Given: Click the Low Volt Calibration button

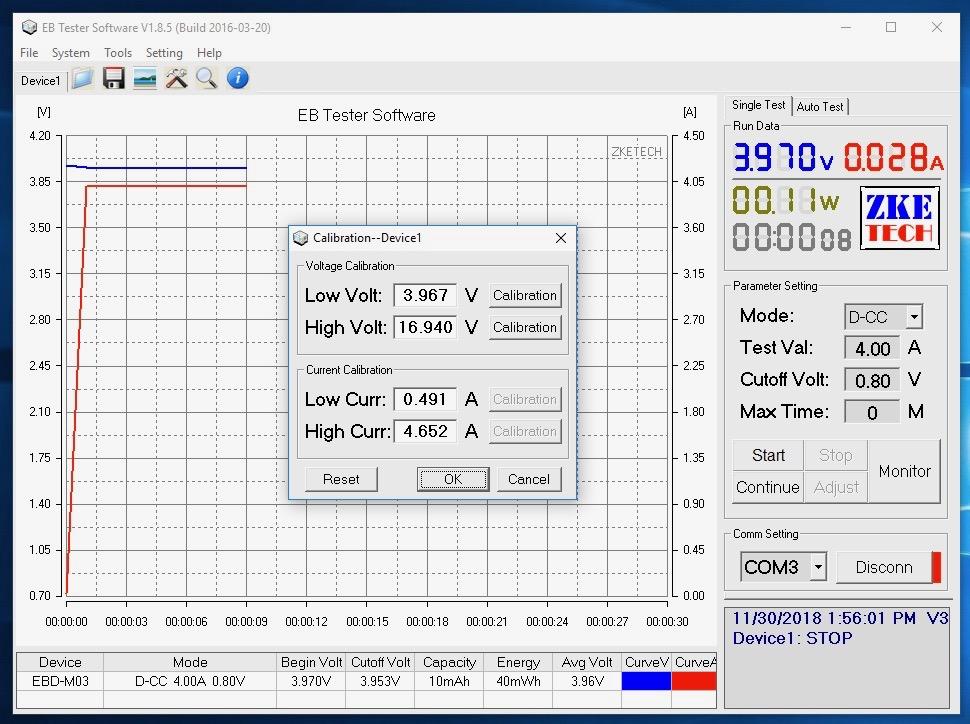Looking at the screenshot, I should (524, 295).
